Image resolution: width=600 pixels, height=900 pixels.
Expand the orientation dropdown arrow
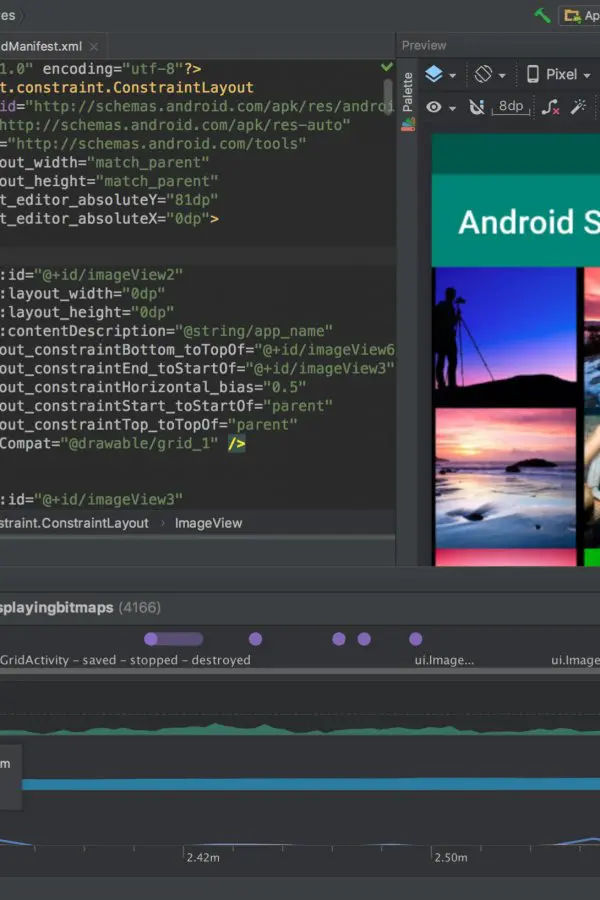(x=502, y=75)
